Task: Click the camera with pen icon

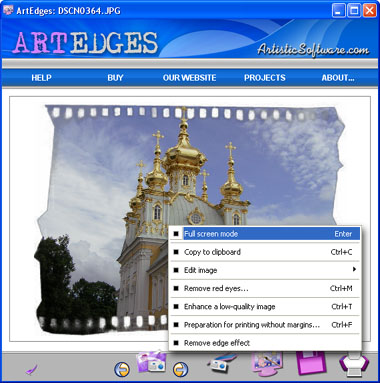Action: 222,363
